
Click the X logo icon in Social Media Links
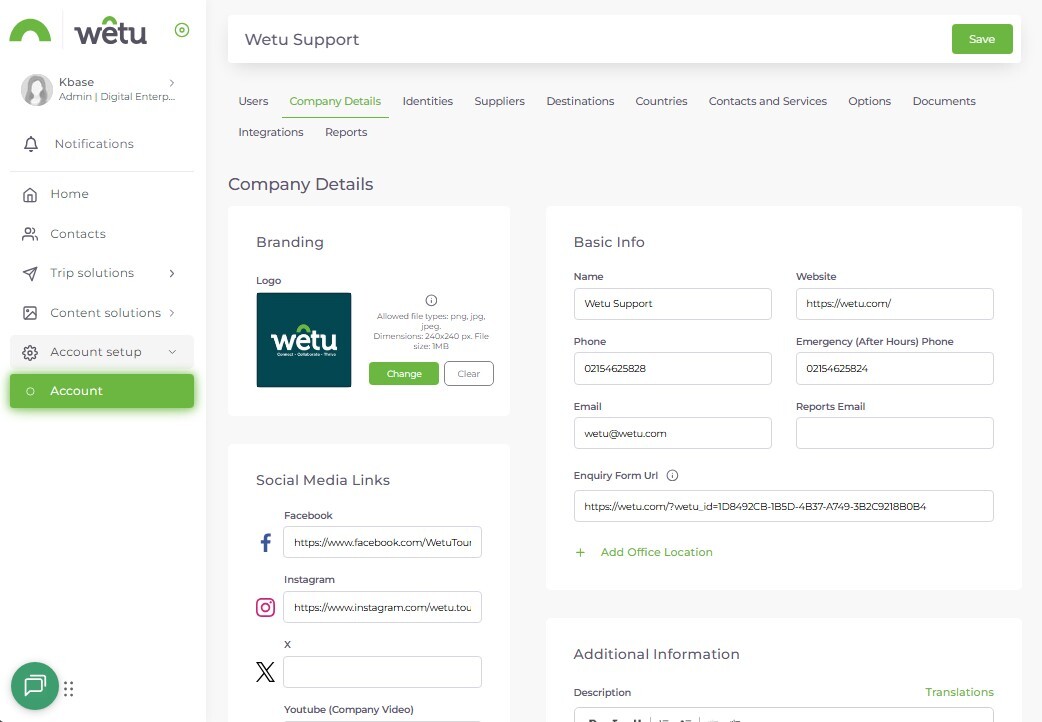tap(265, 672)
